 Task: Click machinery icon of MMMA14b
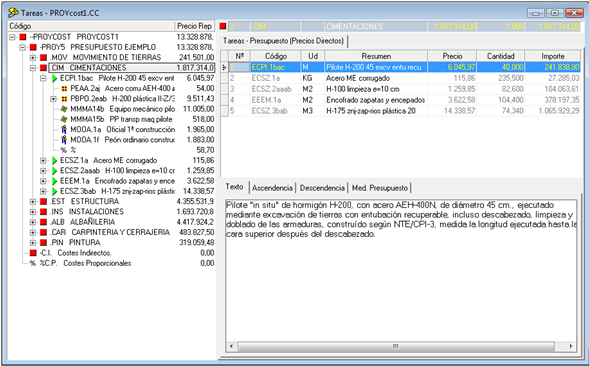click(64, 109)
